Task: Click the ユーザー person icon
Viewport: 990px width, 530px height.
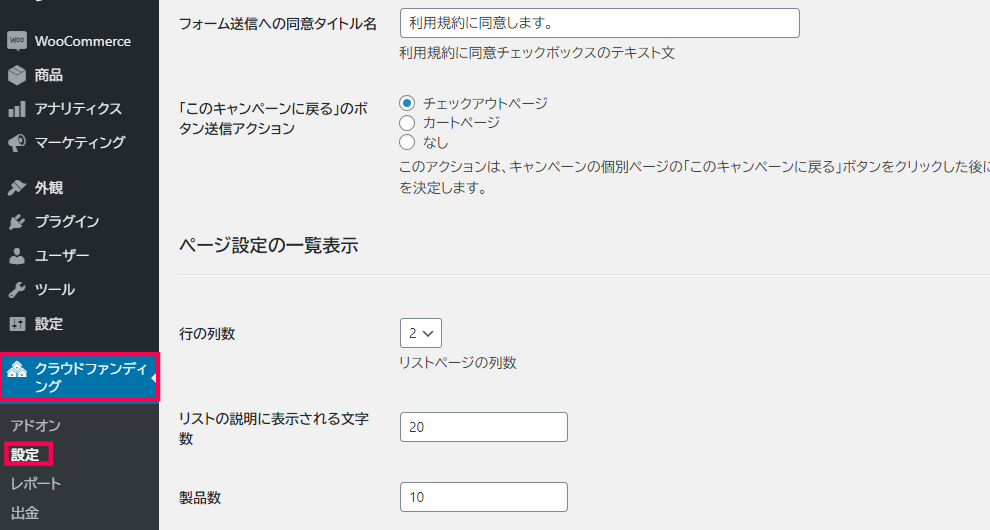Action: pos(17,256)
